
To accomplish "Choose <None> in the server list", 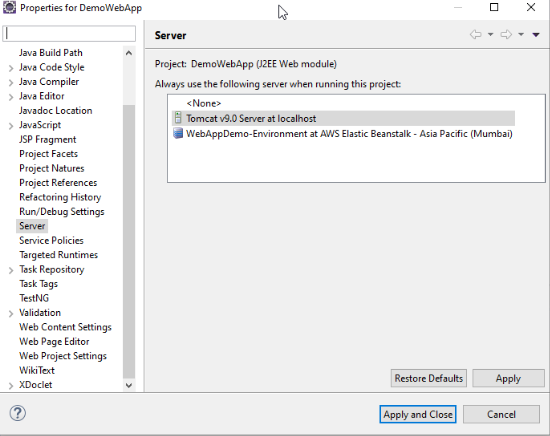I will [204, 103].
